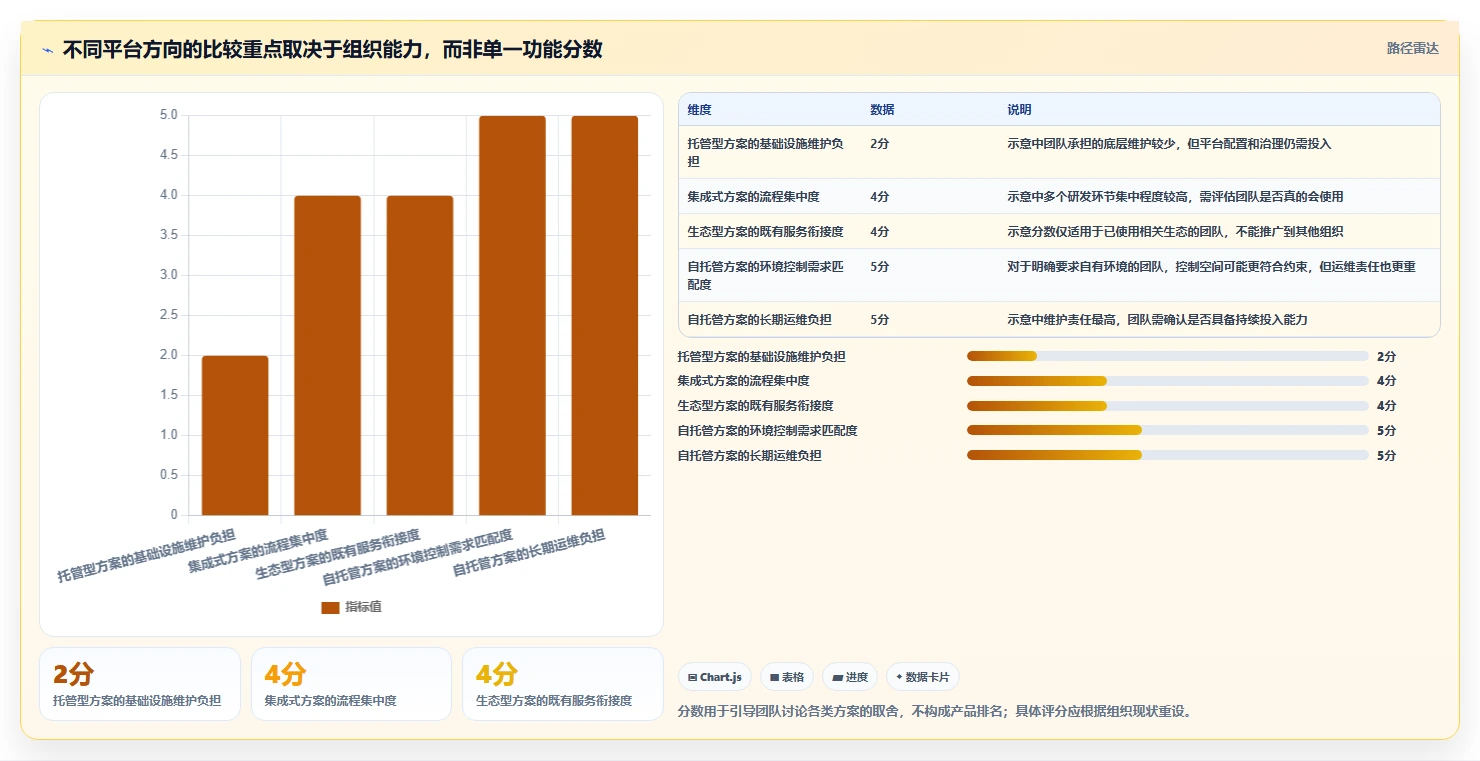Click the chart bar for 自托管方案的环境控制需求匹配度
This screenshot has width=1480, height=761.
pyautogui.click(x=512, y=316)
